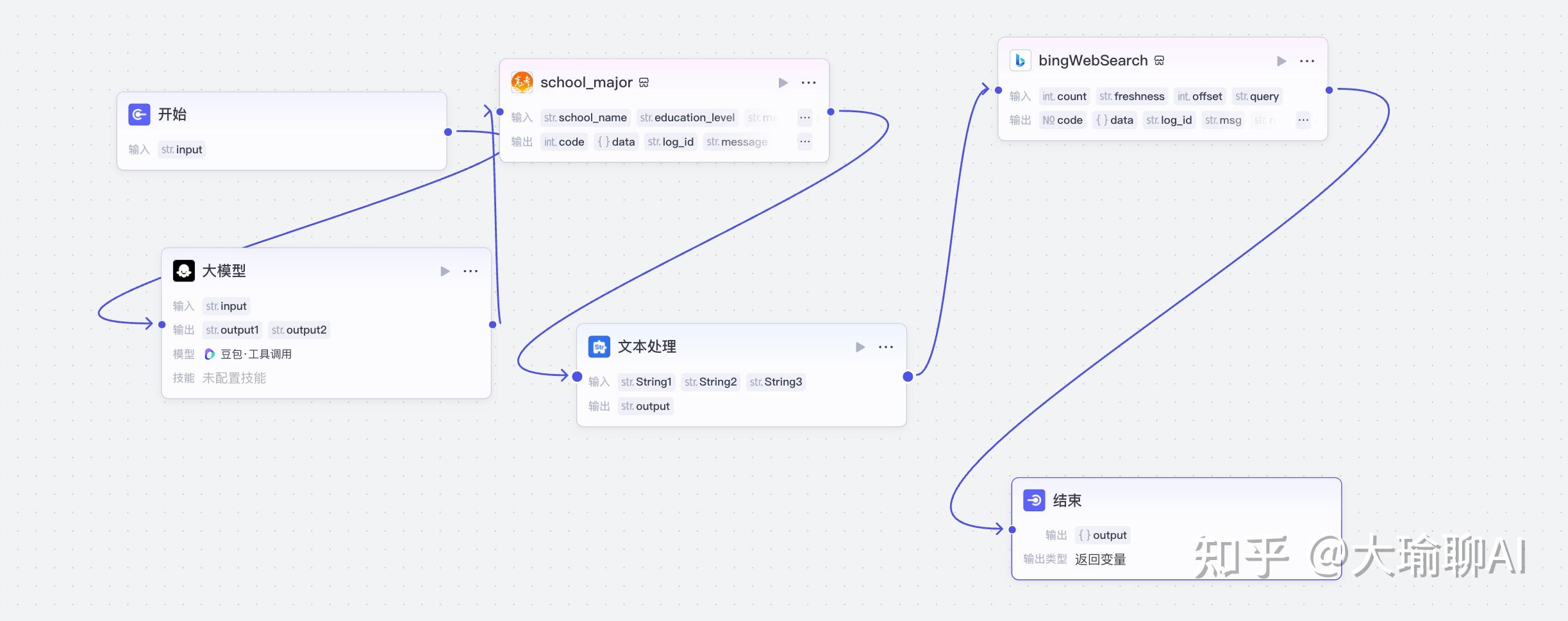
Task: Run the 文本处理 node with its play button
Action: click(x=860, y=346)
